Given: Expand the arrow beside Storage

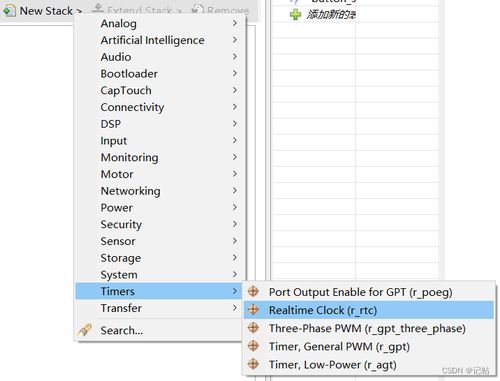Looking at the screenshot, I should [x=235, y=257].
